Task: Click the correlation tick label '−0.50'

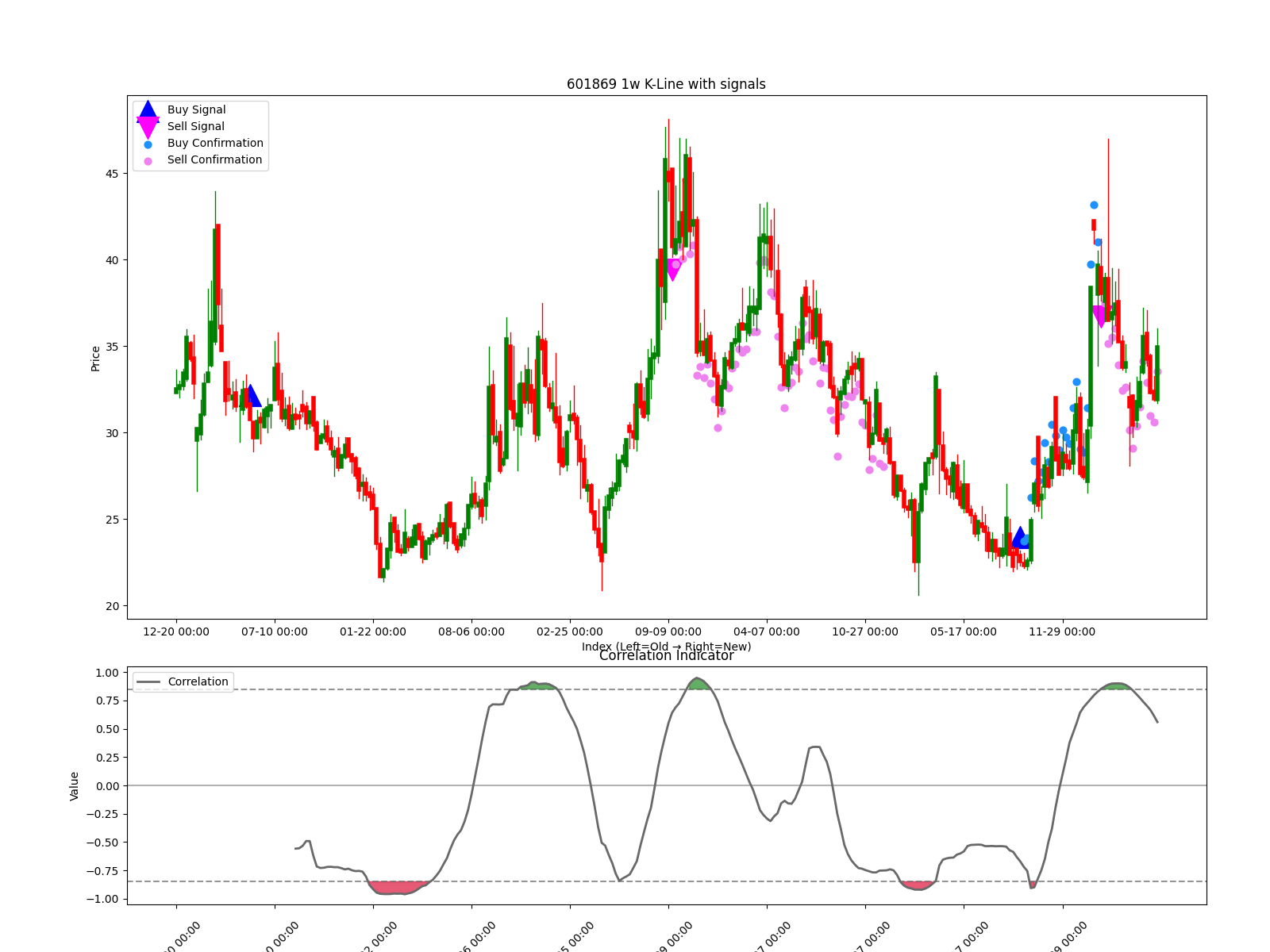Action: point(102,843)
